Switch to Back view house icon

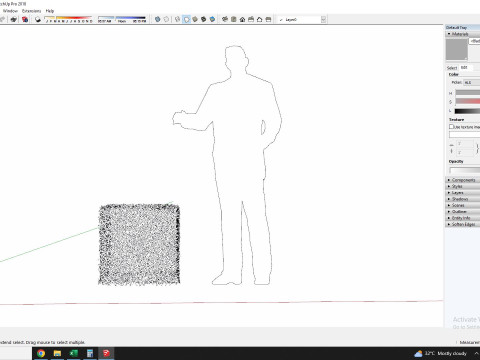260,19
